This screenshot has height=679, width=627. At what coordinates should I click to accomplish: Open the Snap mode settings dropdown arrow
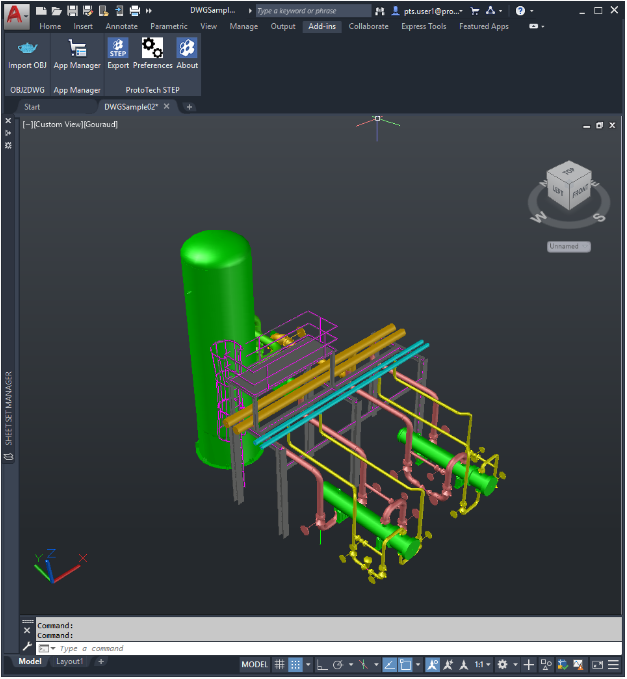pos(308,665)
